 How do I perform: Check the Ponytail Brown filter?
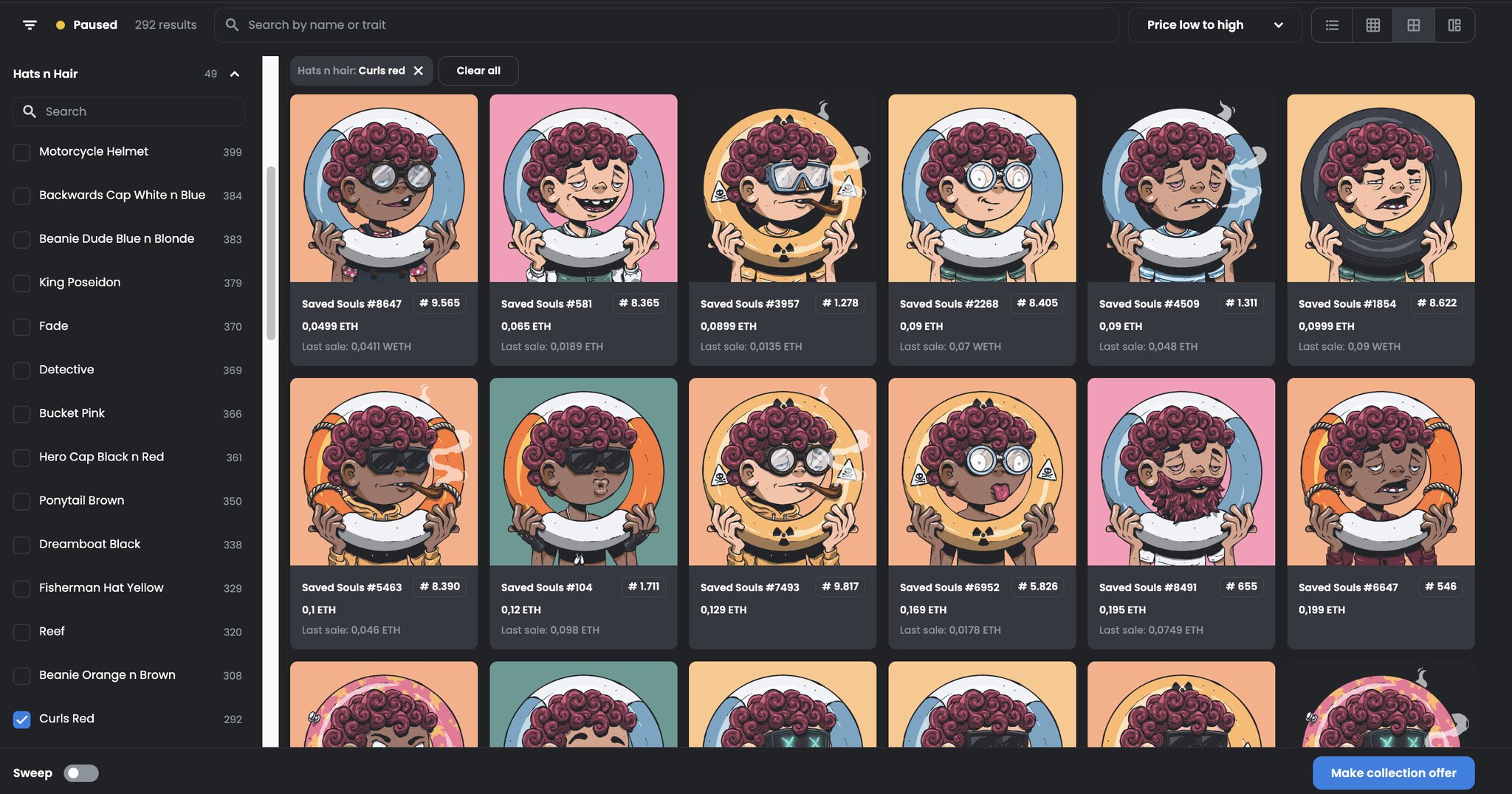click(22, 501)
